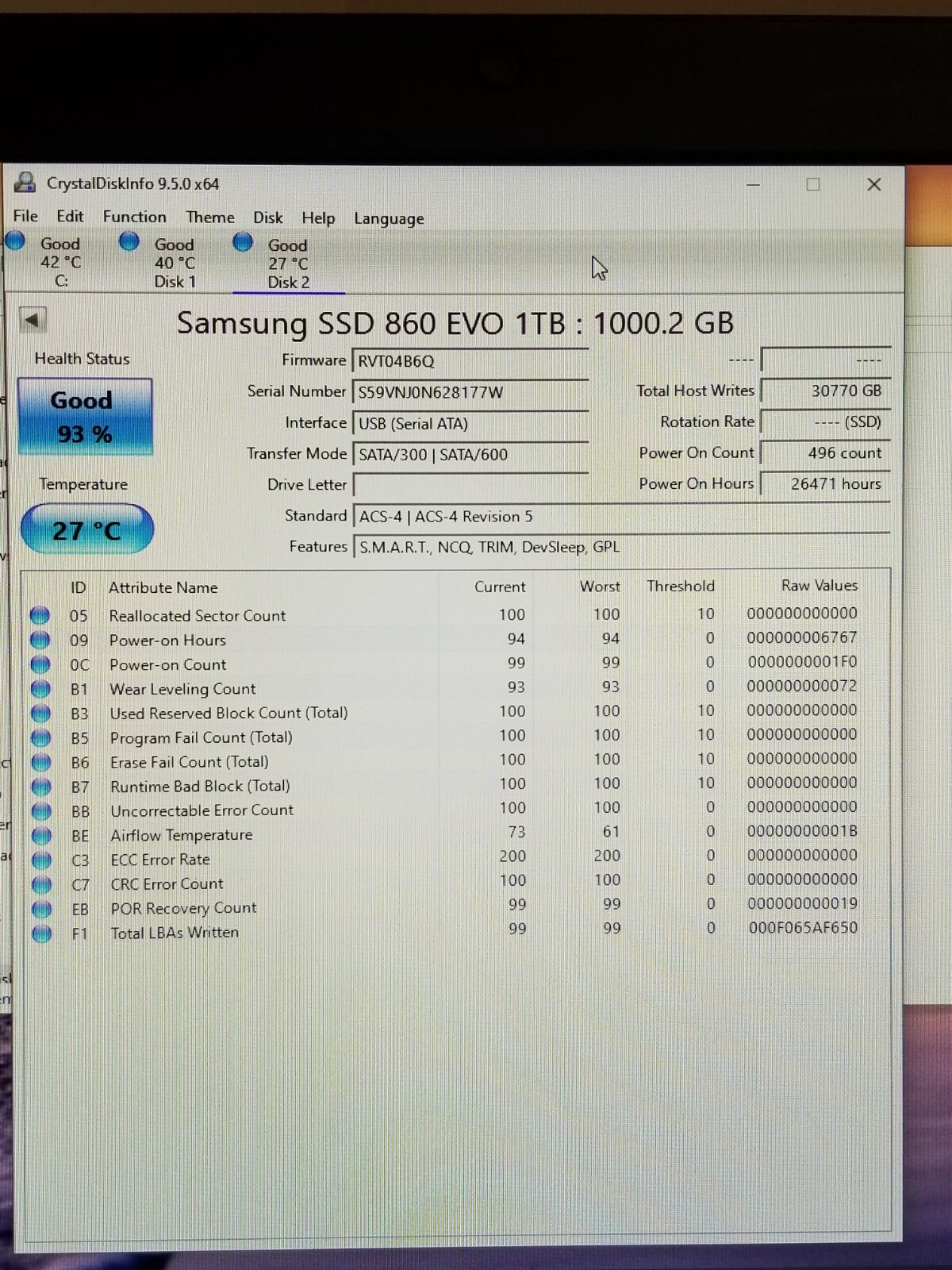The height and width of the screenshot is (1270, 952).
Task: Click the status icon for Airflow Temperature
Action: pyautogui.click(x=41, y=836)
